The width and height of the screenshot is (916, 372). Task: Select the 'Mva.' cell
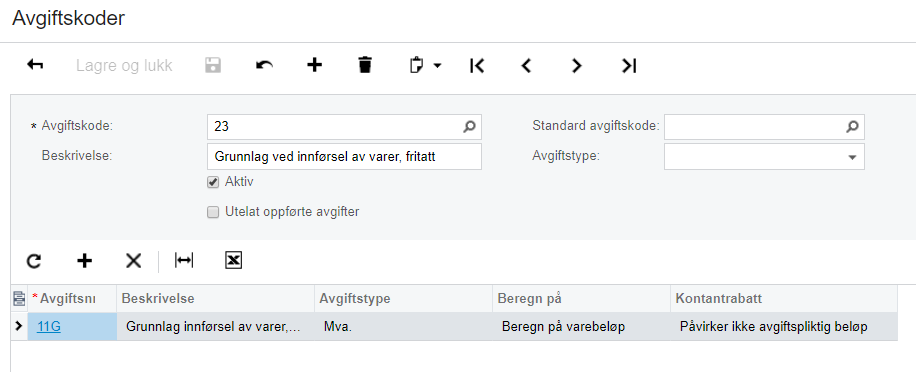[x=404, y=327]
